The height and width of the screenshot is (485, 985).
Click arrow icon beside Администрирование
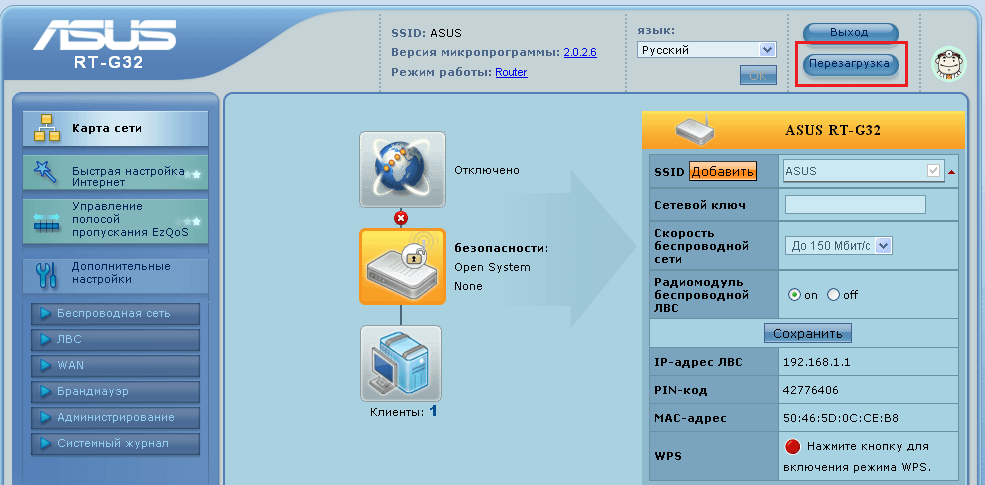(x=45, y=417)
